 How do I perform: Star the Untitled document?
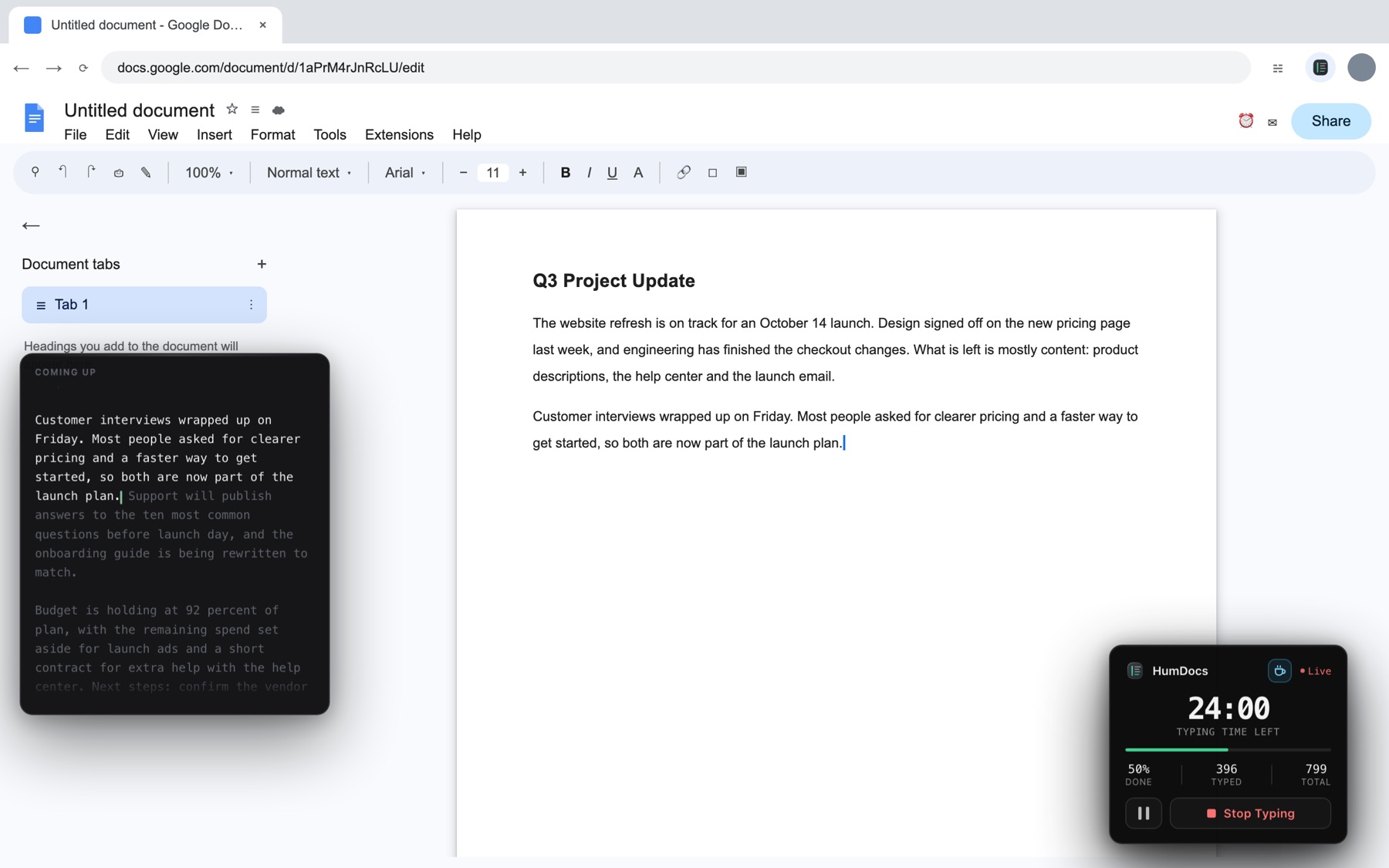(231, 110)
